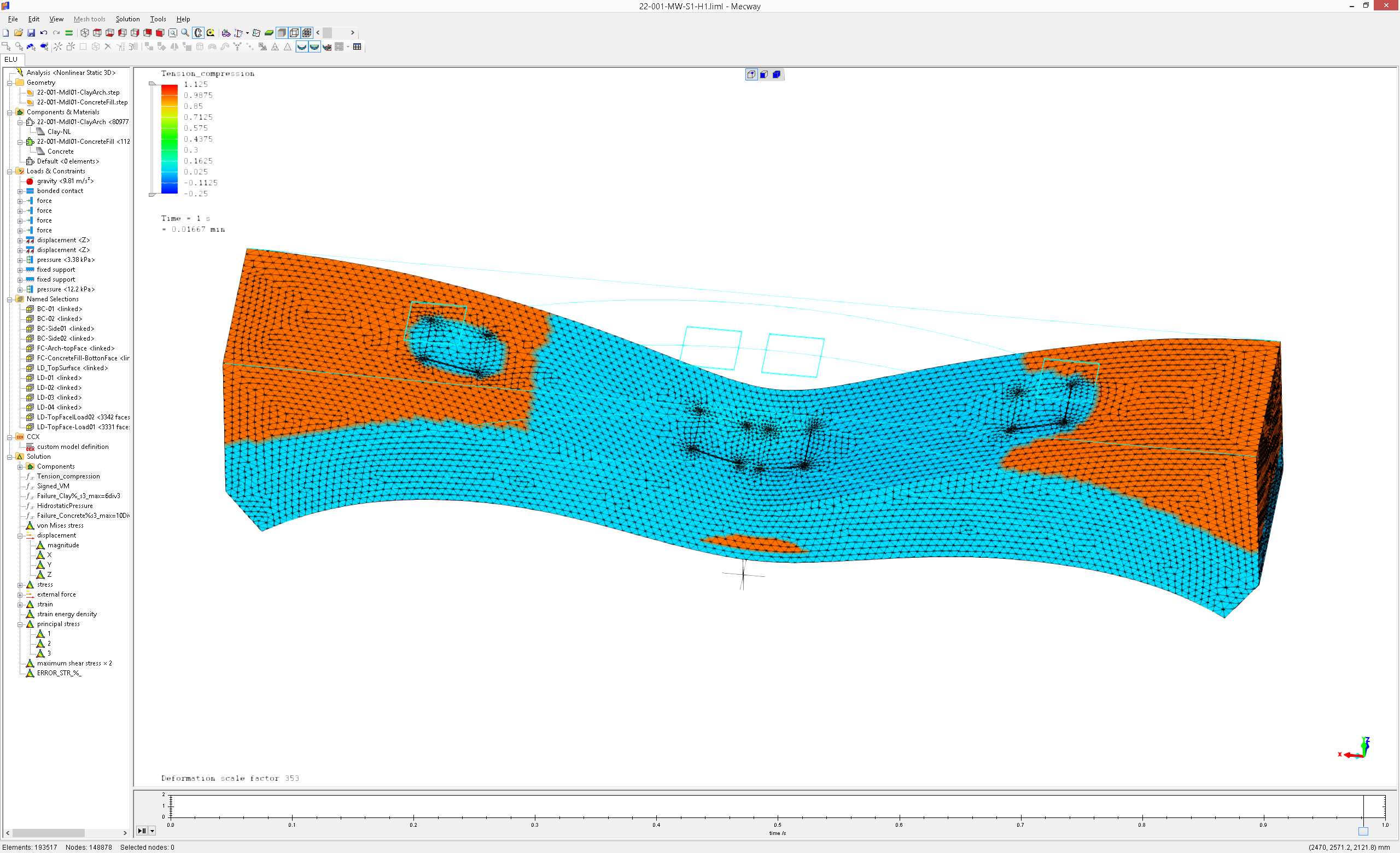Click the new element icon
The image size is (1400, 853).
tap(71, 46)
